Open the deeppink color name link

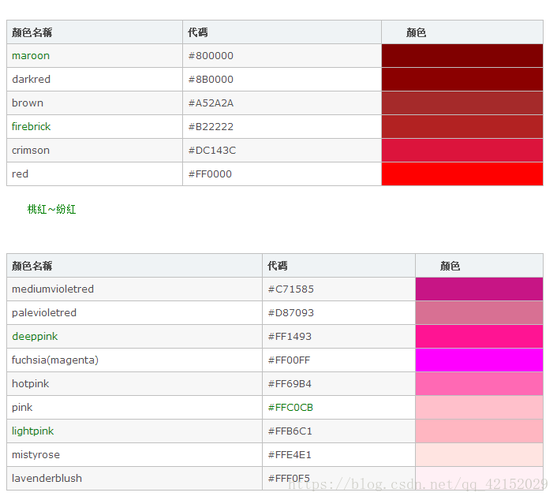pos(35,336)
